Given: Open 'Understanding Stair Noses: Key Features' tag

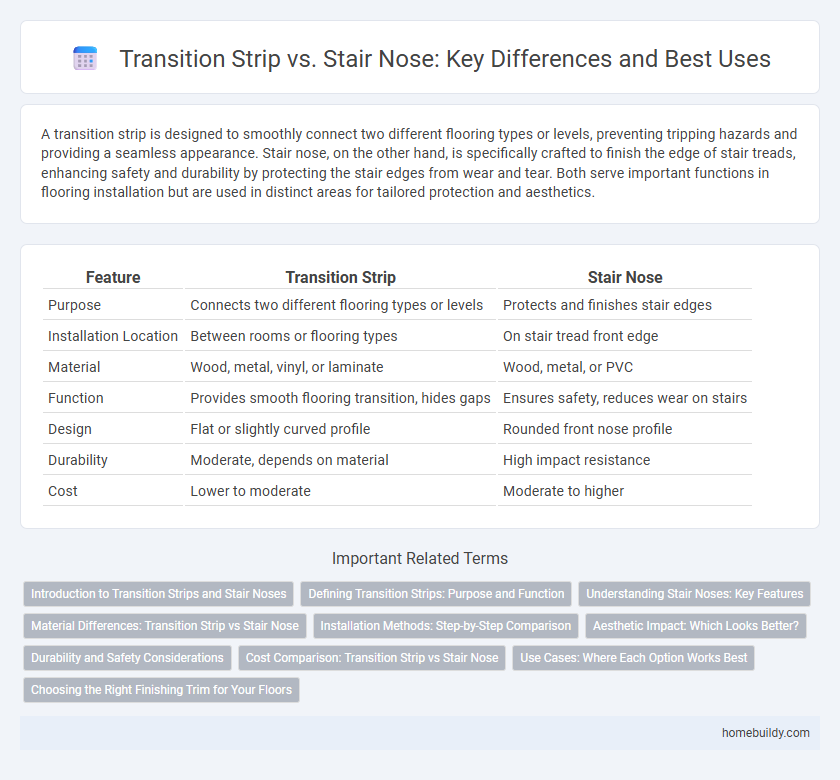Looking at the screenshot, I should [694, 594].
